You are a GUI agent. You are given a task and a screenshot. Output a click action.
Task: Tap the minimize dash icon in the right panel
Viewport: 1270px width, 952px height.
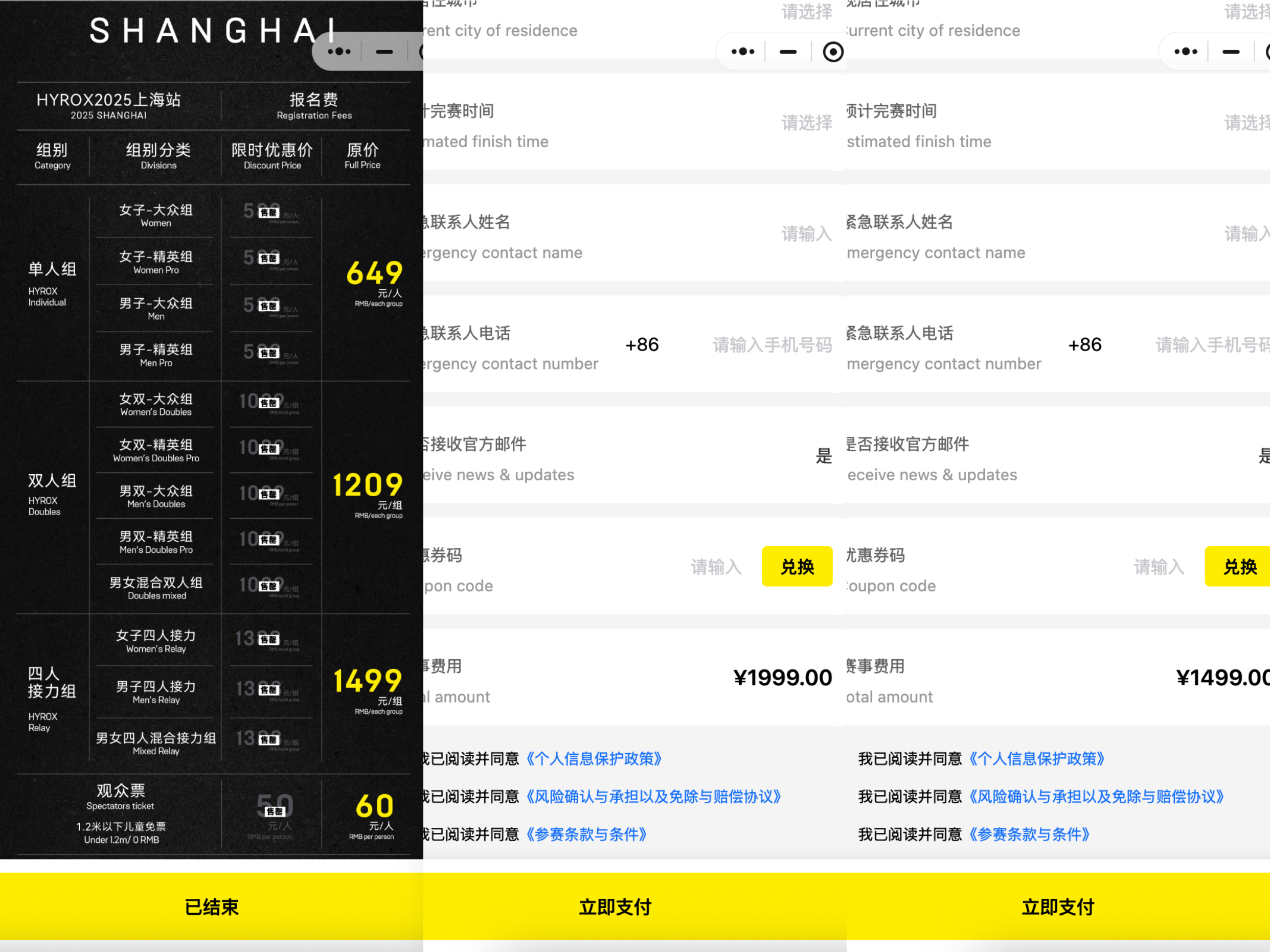click(x=1231, y=52)
